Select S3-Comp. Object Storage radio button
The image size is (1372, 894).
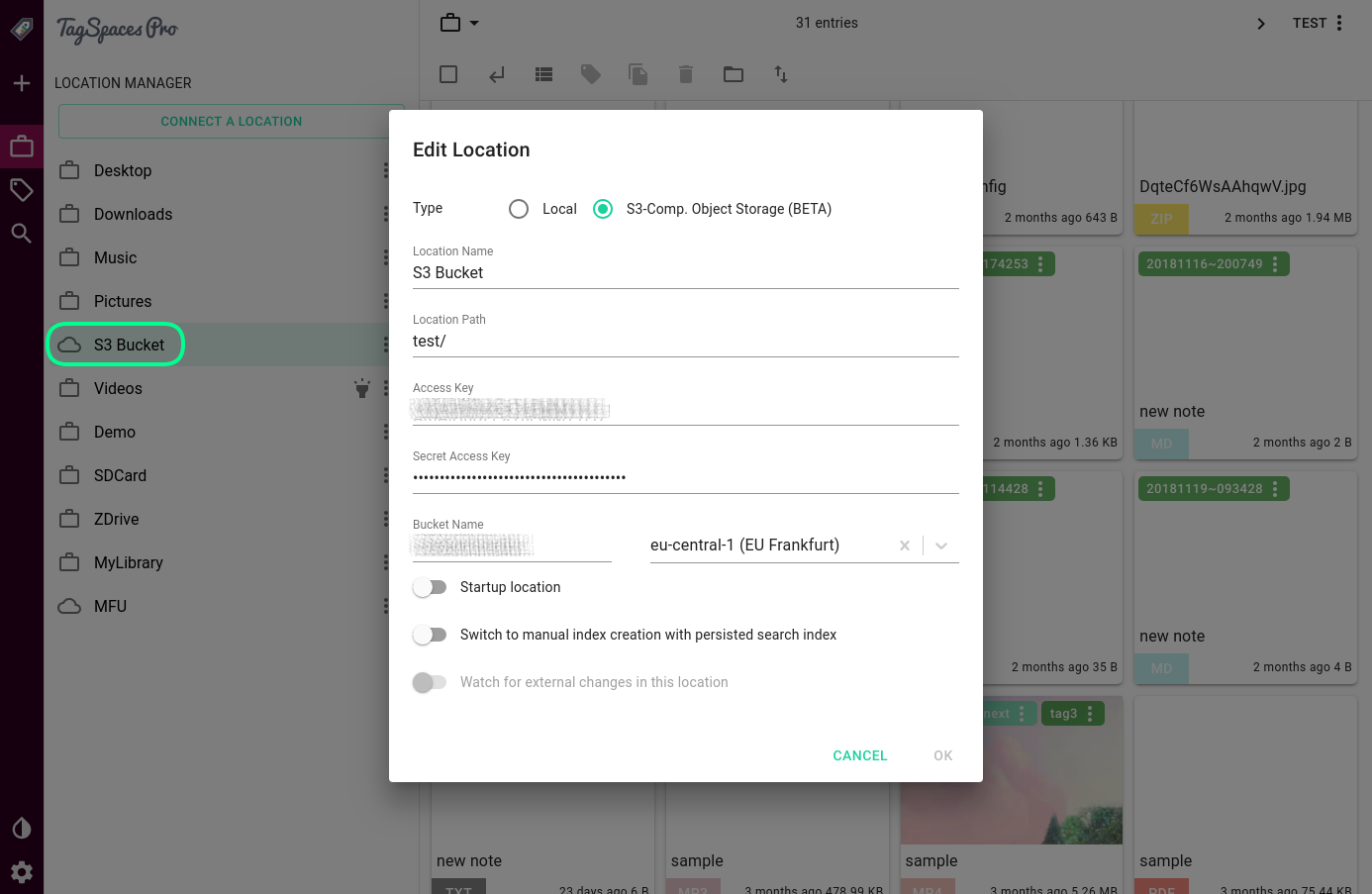point(603,209)
